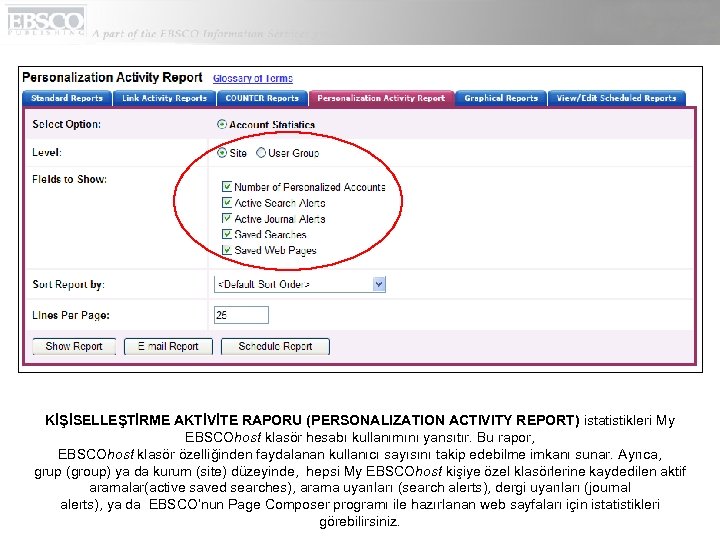Open the View/Edit Scheduled Reports tab
Viewport: 720px width, 540px height.
pyautogui.click(x=616, y=98)
